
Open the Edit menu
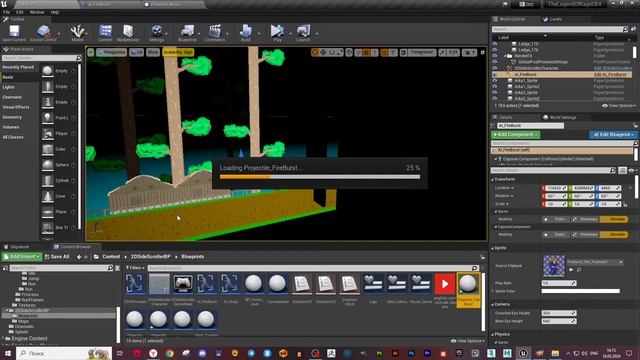coord(19,12)
